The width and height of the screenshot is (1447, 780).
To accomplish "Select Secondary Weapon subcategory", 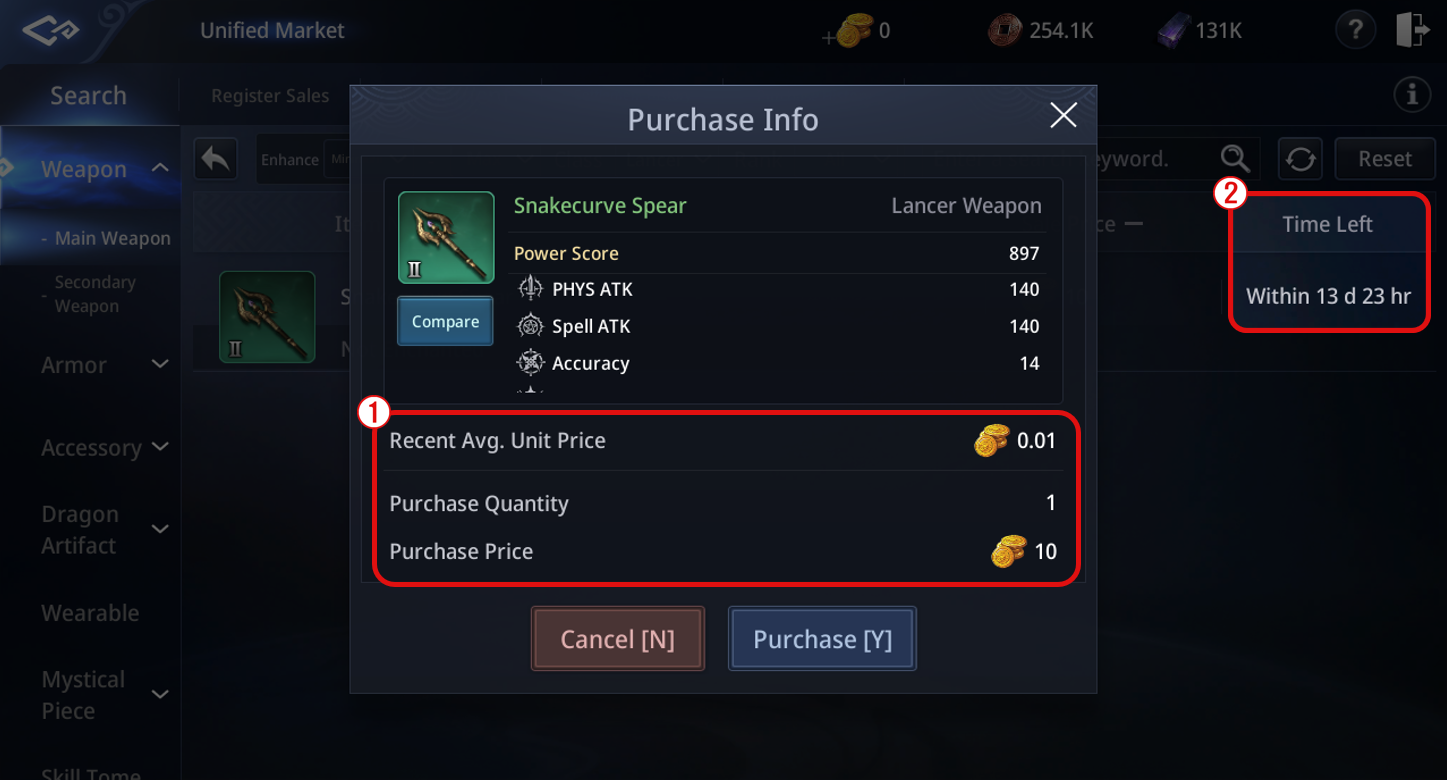I will [95, 294].
